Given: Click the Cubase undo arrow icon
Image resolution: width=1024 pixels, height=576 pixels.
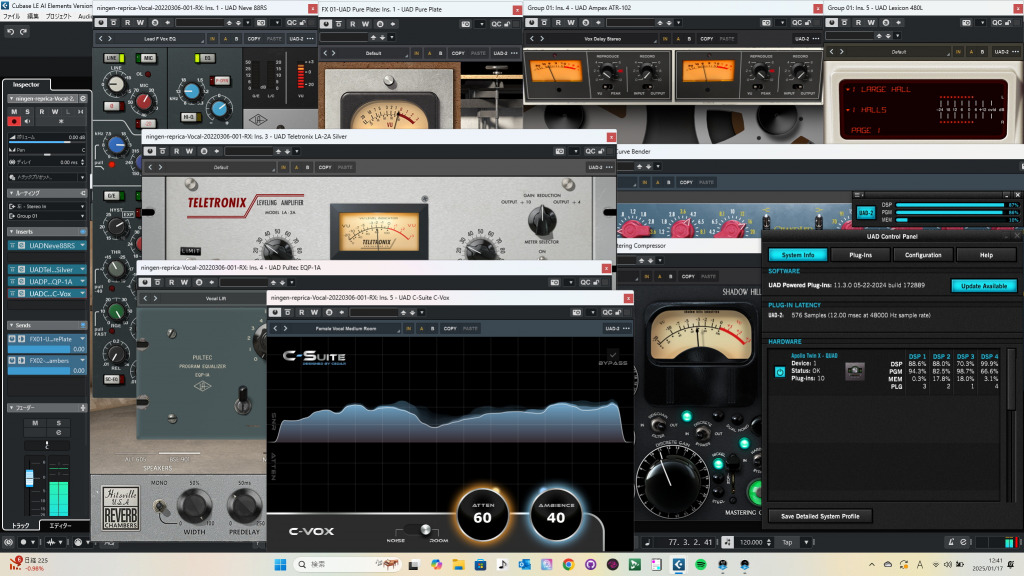Looking at the screenshot, I should tap(10, 32).
